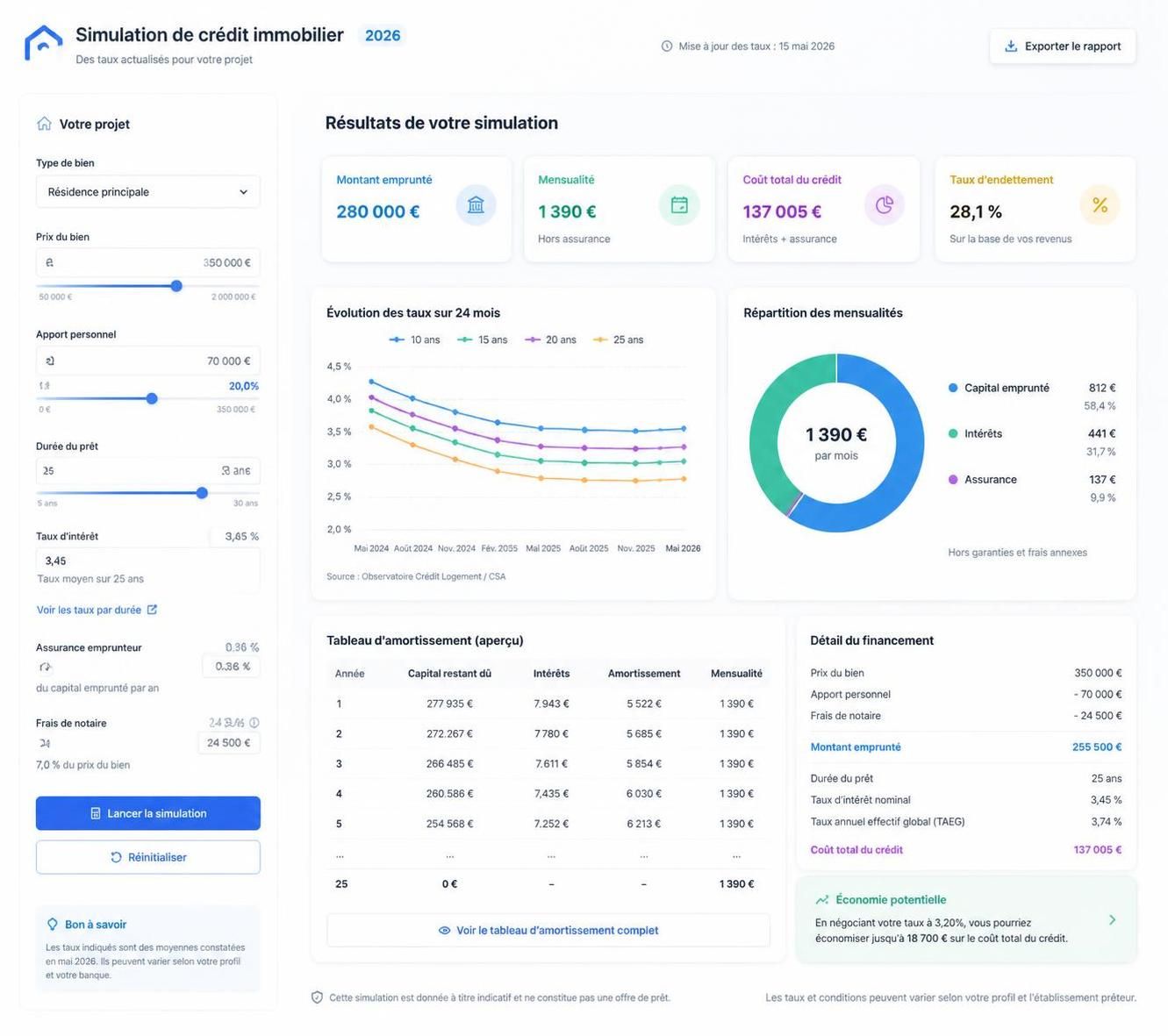Click the 6 030 € amortization cell
The width and height of the screenshot is (1168, 1036).
pyautogui.click(x=644, y=794)
